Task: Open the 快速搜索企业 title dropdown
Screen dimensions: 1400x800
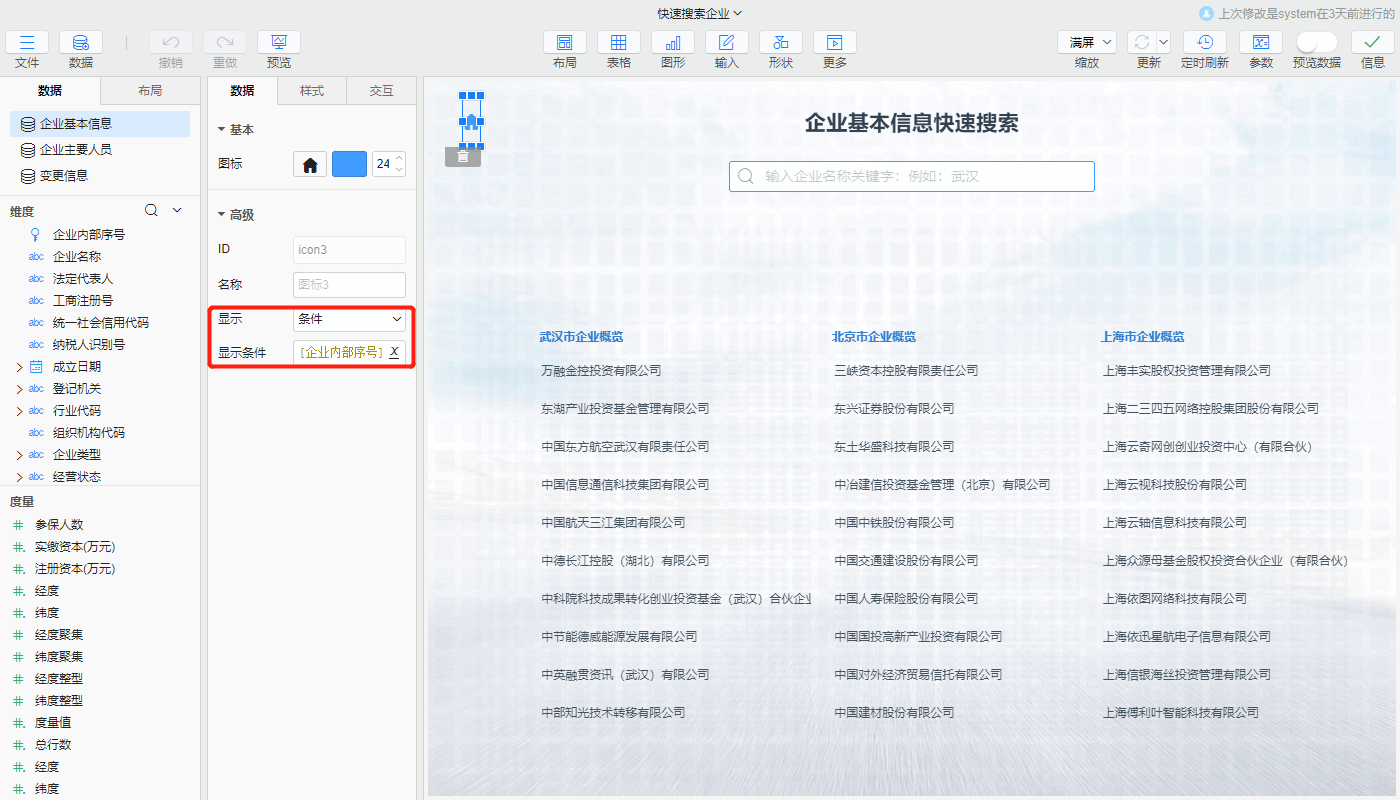Action: coord(700,14)
